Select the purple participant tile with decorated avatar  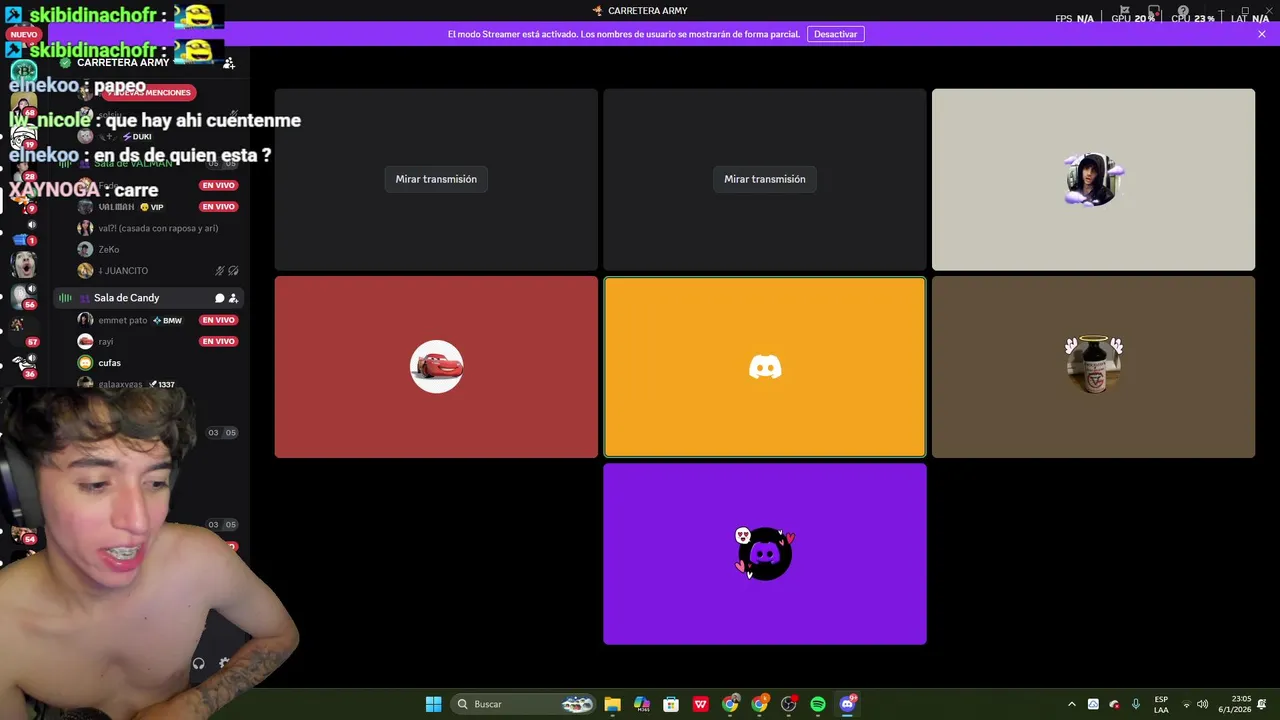[765, 554]
